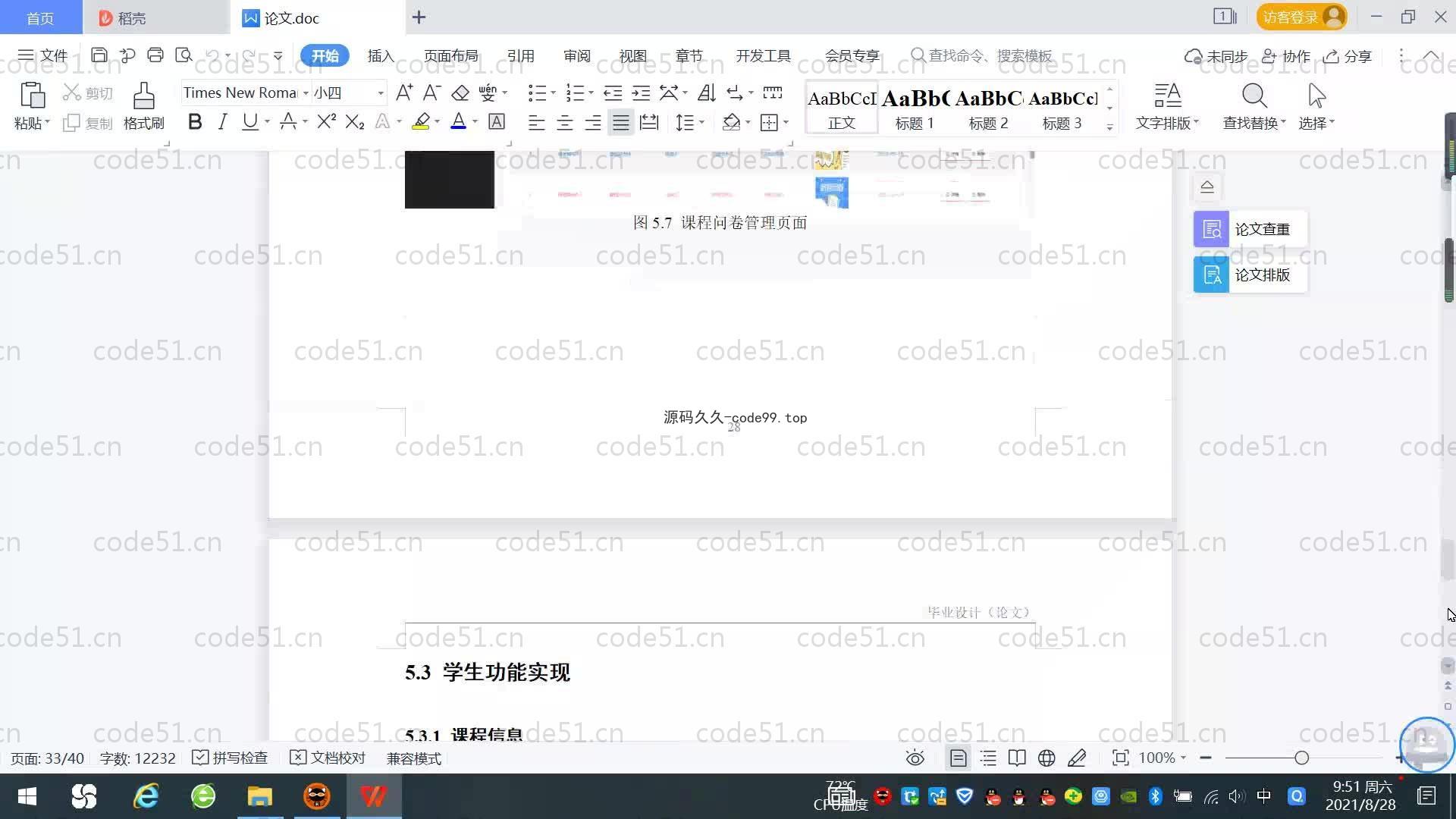
Task: Apply superscript formatting
Action: pos(326,121)
